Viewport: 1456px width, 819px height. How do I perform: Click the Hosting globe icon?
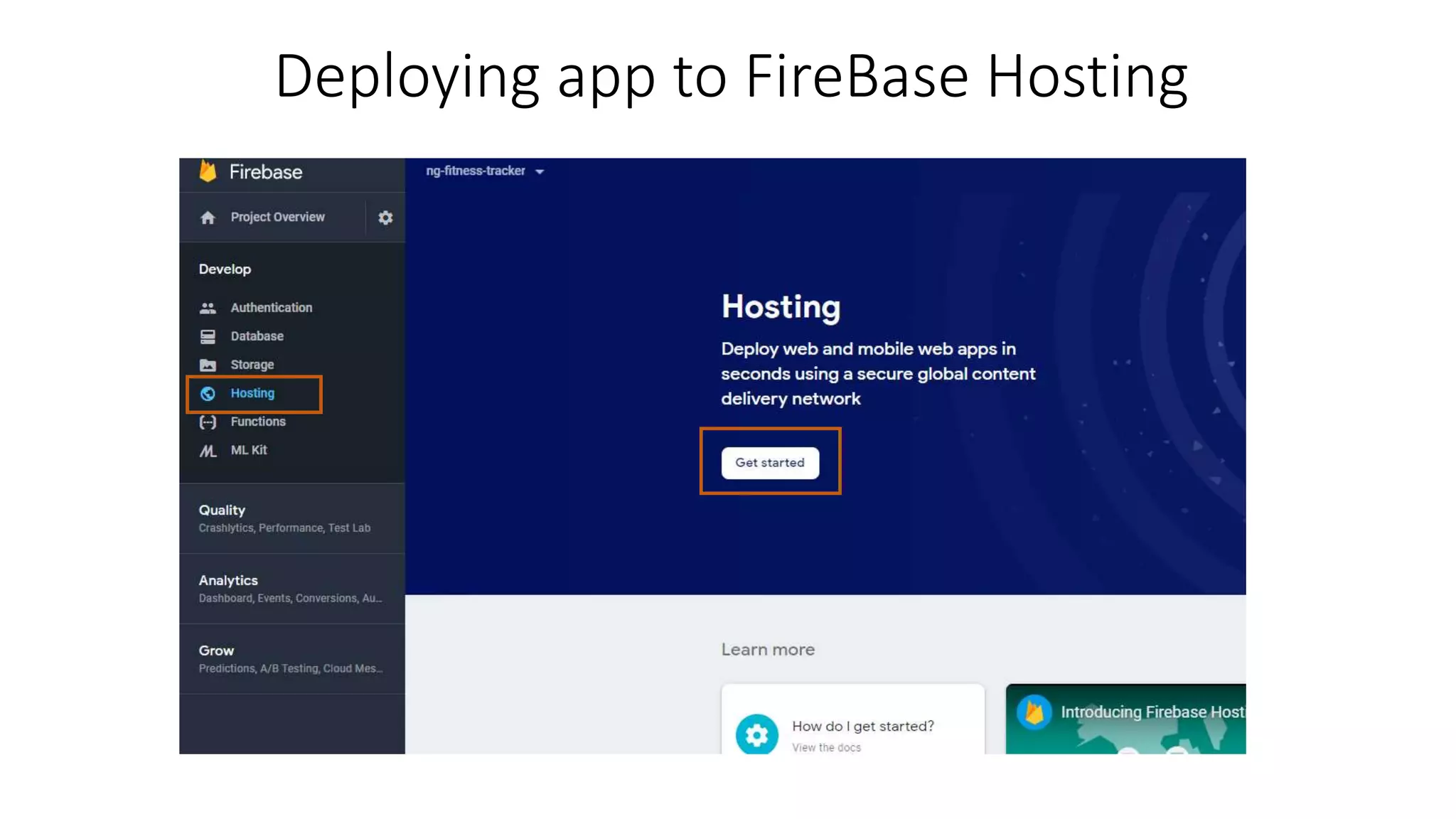pos(208,393)
